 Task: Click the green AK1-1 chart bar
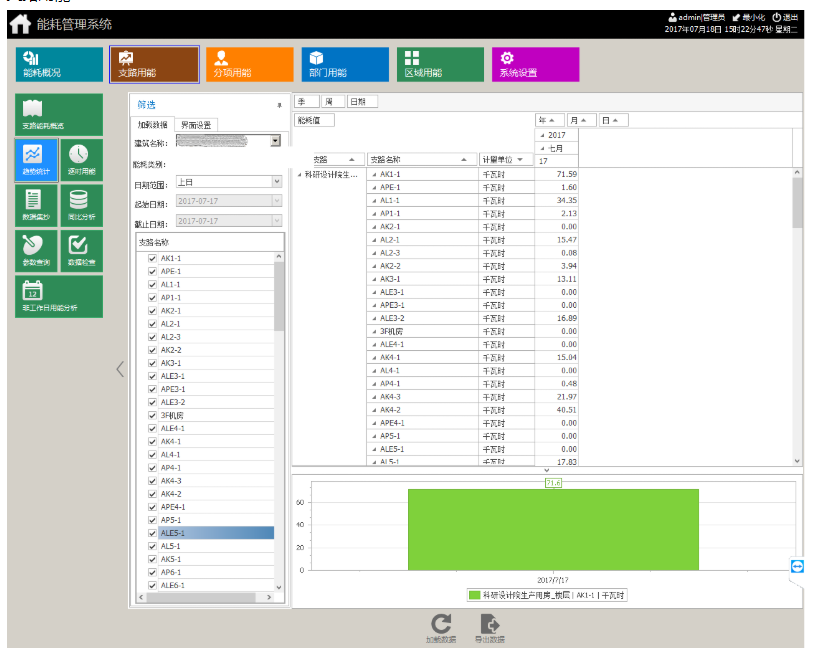553,530
